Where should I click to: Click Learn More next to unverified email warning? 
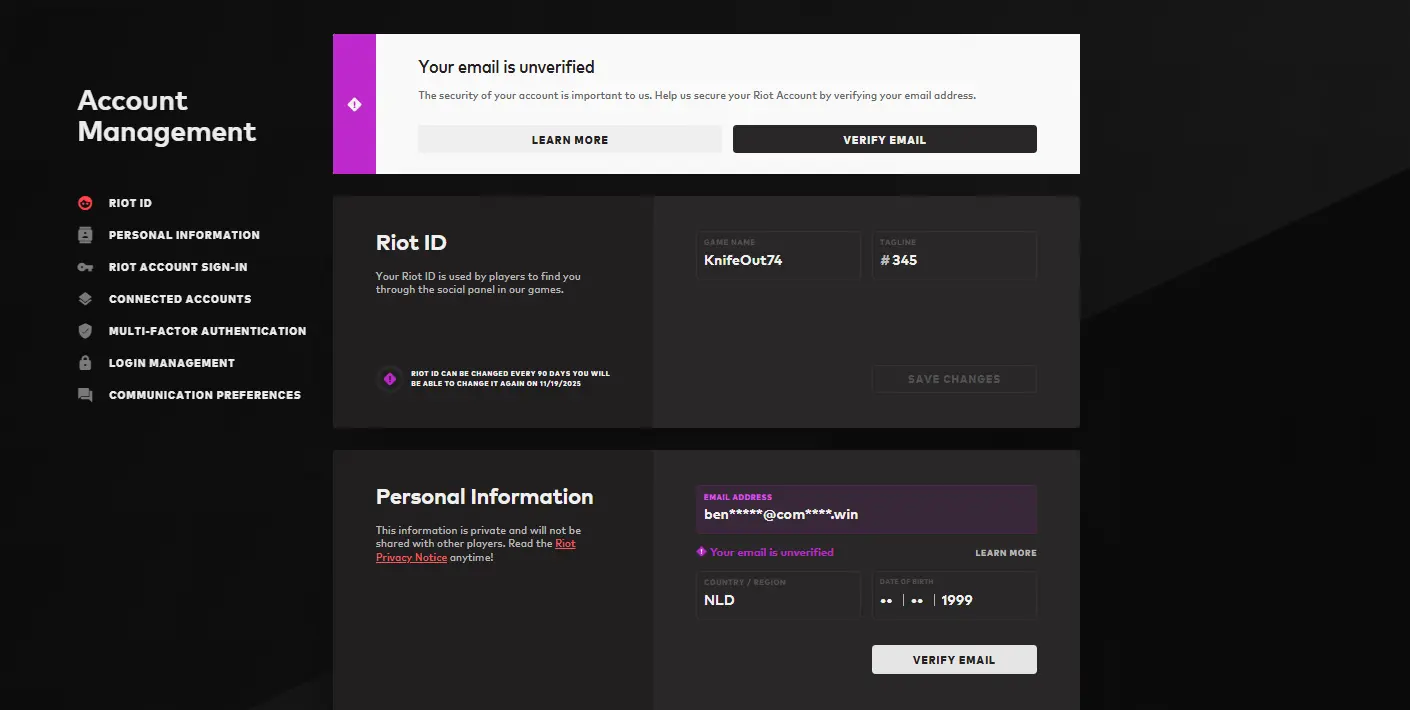tap(1006, 553)
